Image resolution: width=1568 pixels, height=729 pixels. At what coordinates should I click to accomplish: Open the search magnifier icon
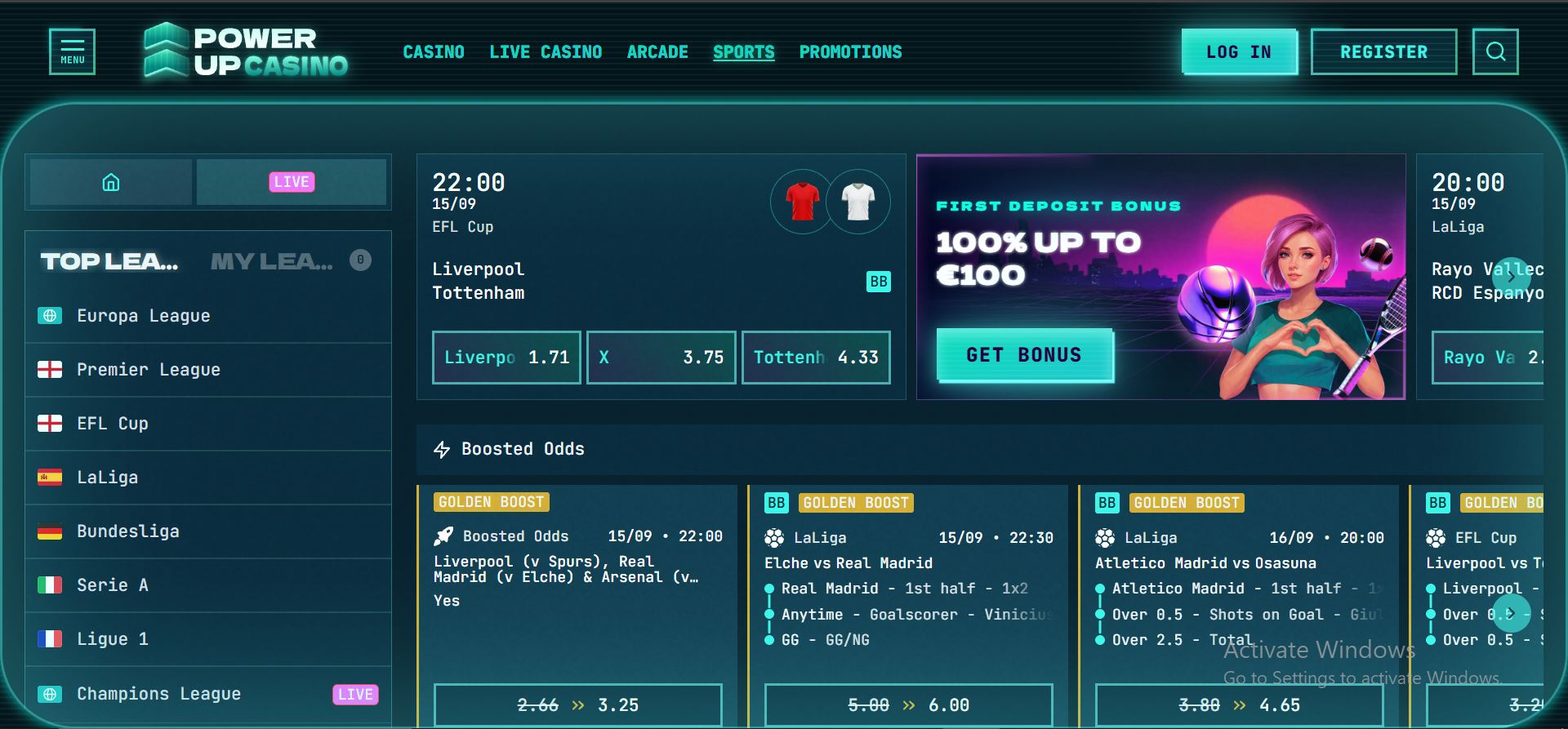[1495, 51]
